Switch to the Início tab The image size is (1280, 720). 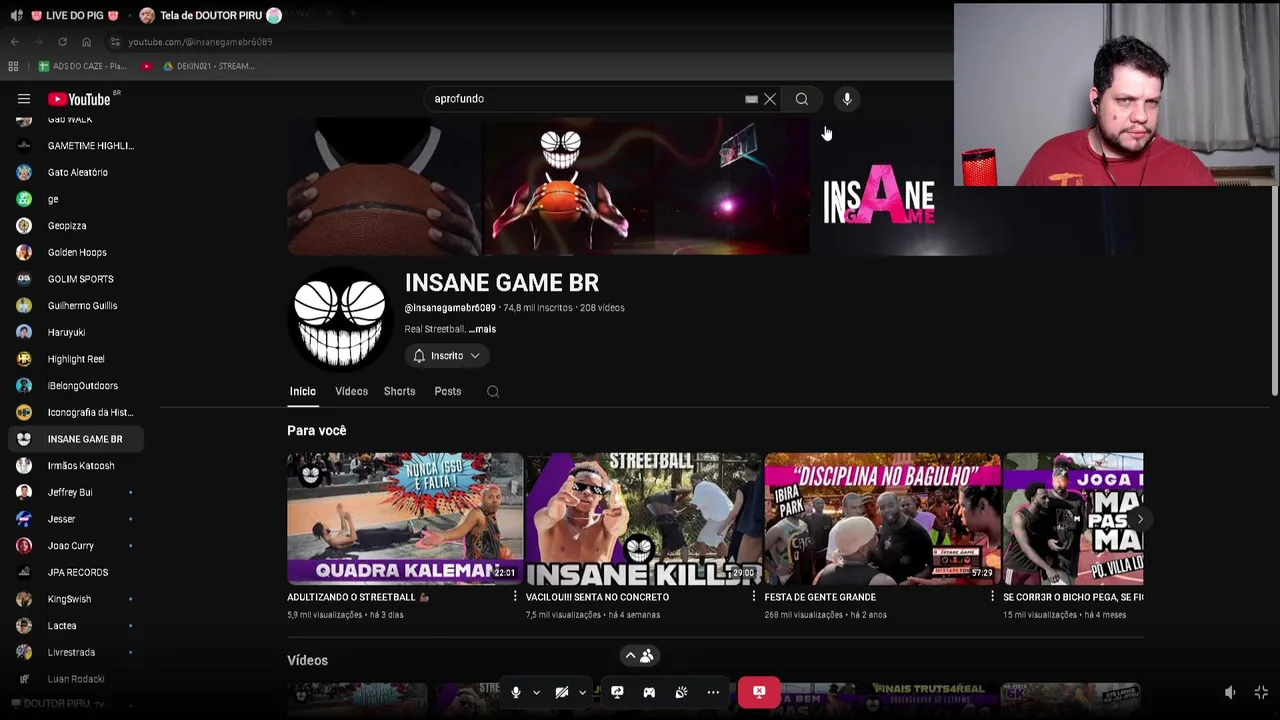(x=302, y=392)
